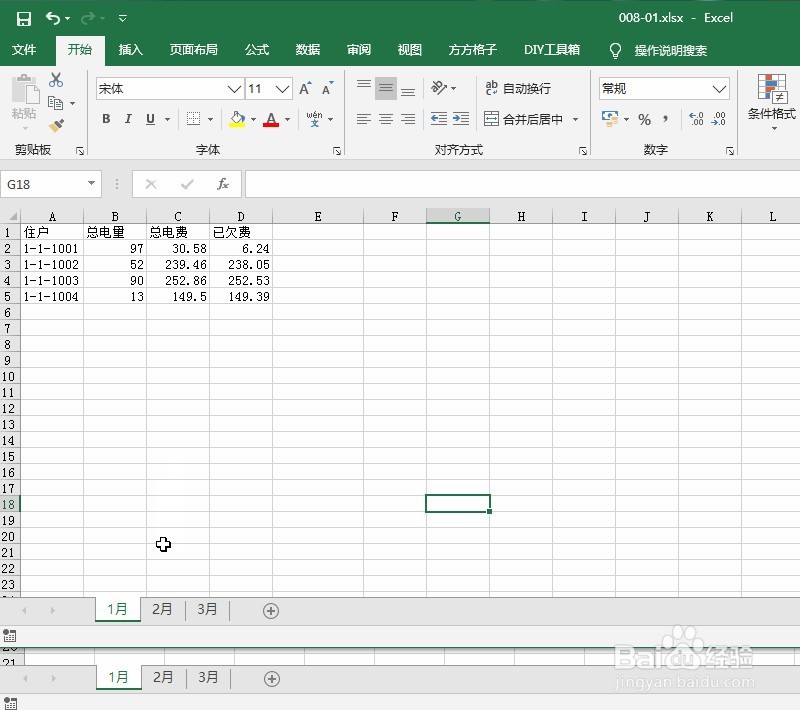Click 自动换行 wrap text button
This screenshot has height=710, width=800.
(x=518, y=88)
